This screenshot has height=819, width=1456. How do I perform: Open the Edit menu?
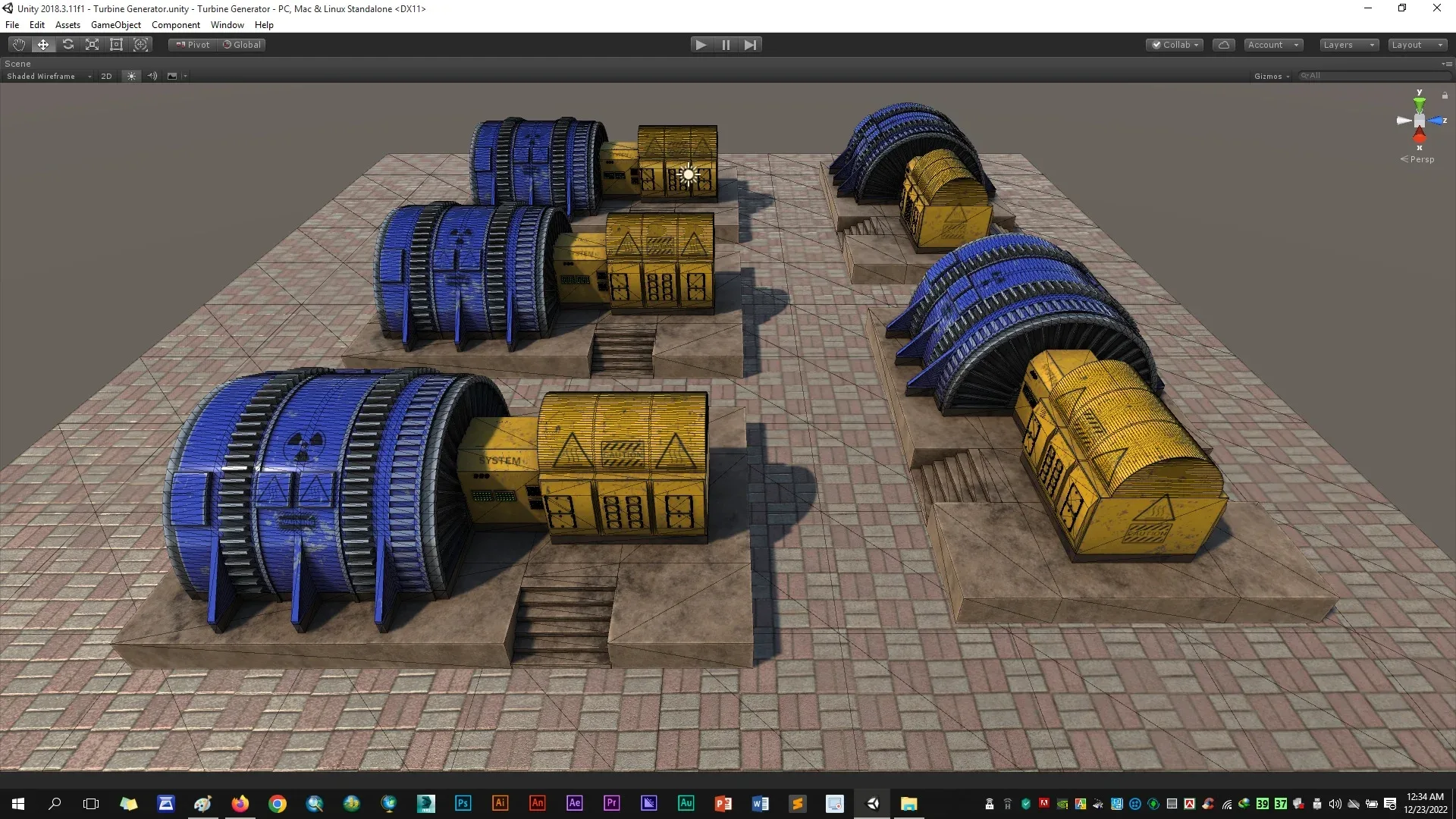(36, 24)
